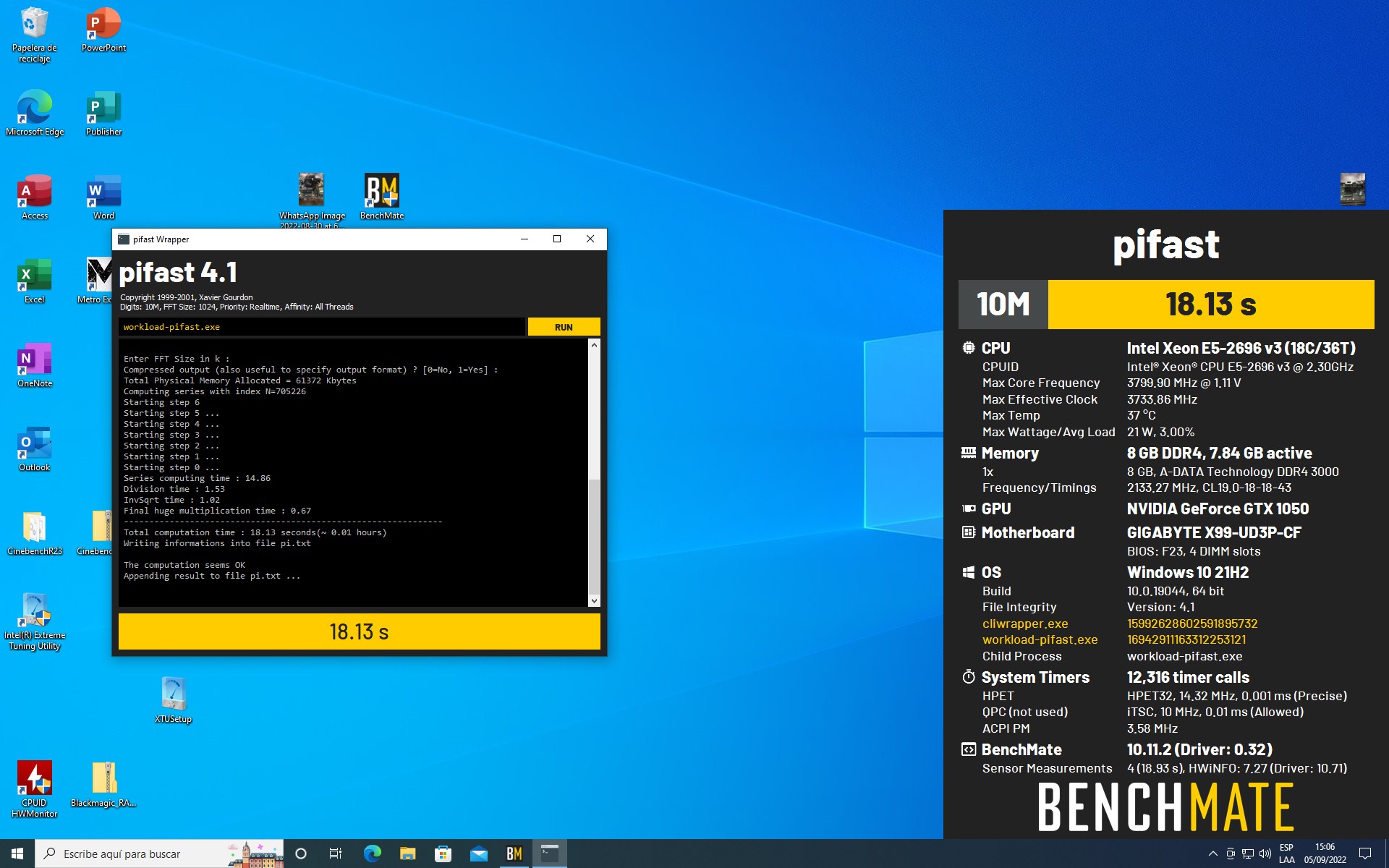This screenshot has width=1389, height=868.
Task: Close the pifast Wrapper window
Action: (590, 239)
